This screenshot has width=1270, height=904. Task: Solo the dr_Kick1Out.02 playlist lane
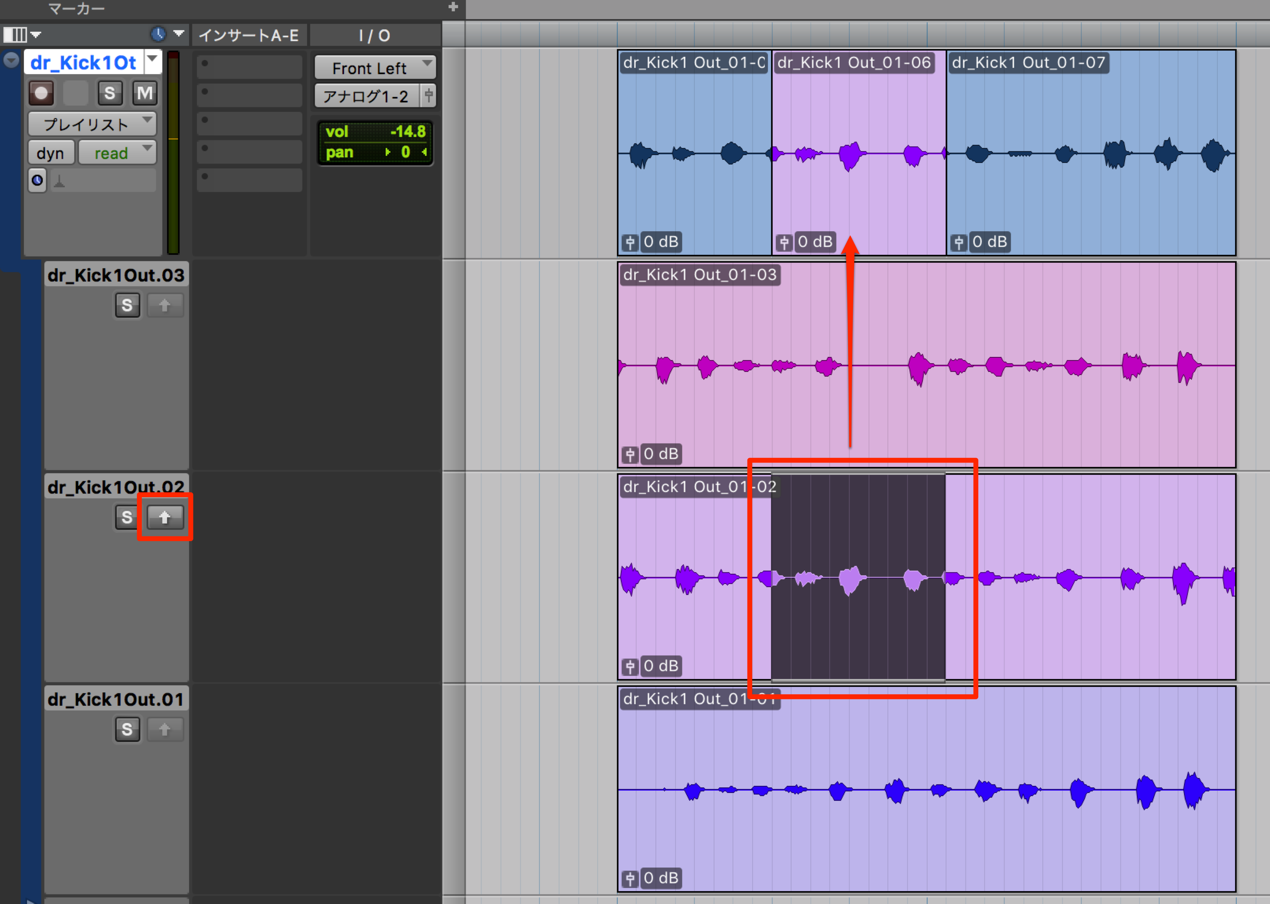(x=126, y=517)
